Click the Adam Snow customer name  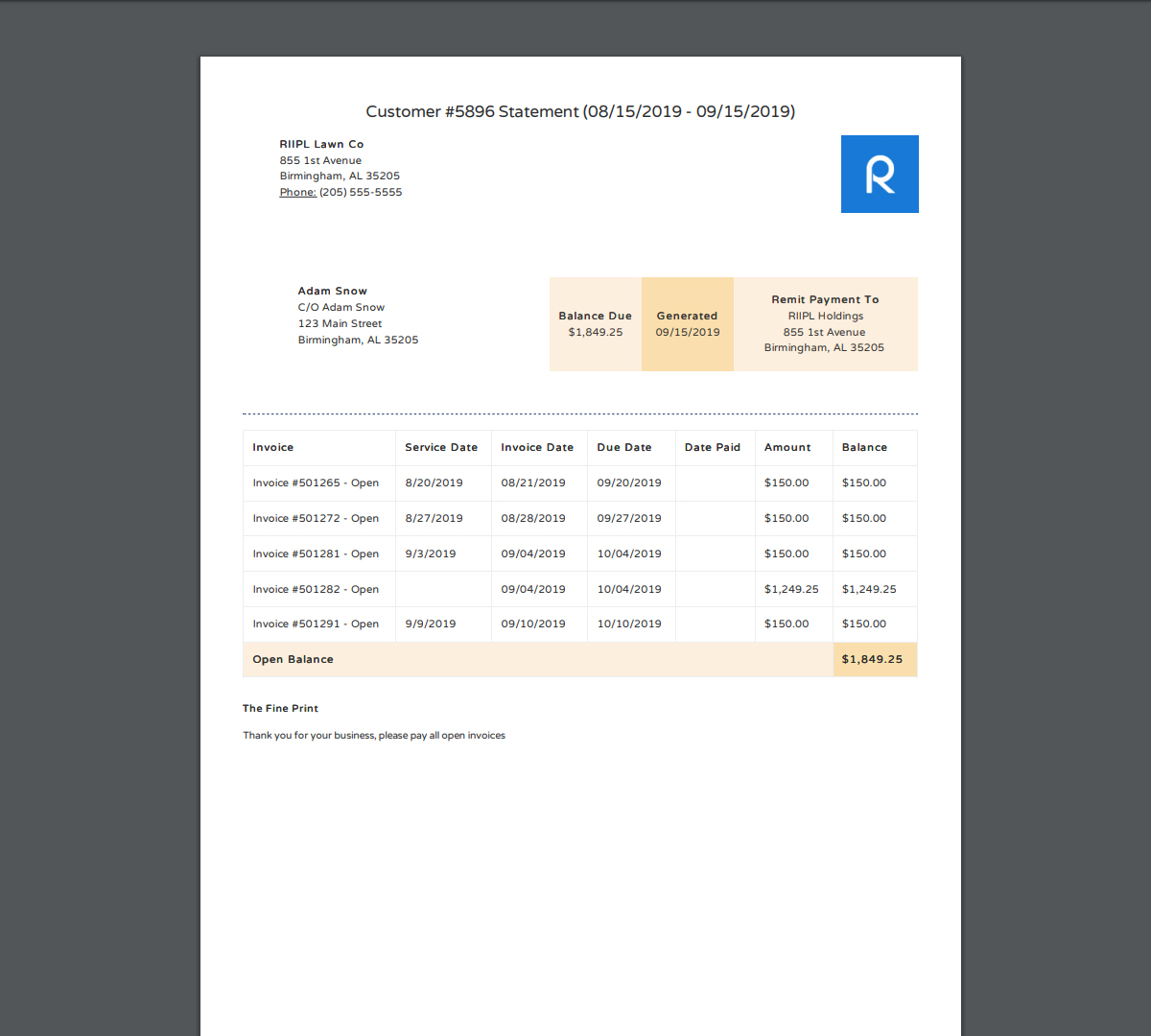332,291
